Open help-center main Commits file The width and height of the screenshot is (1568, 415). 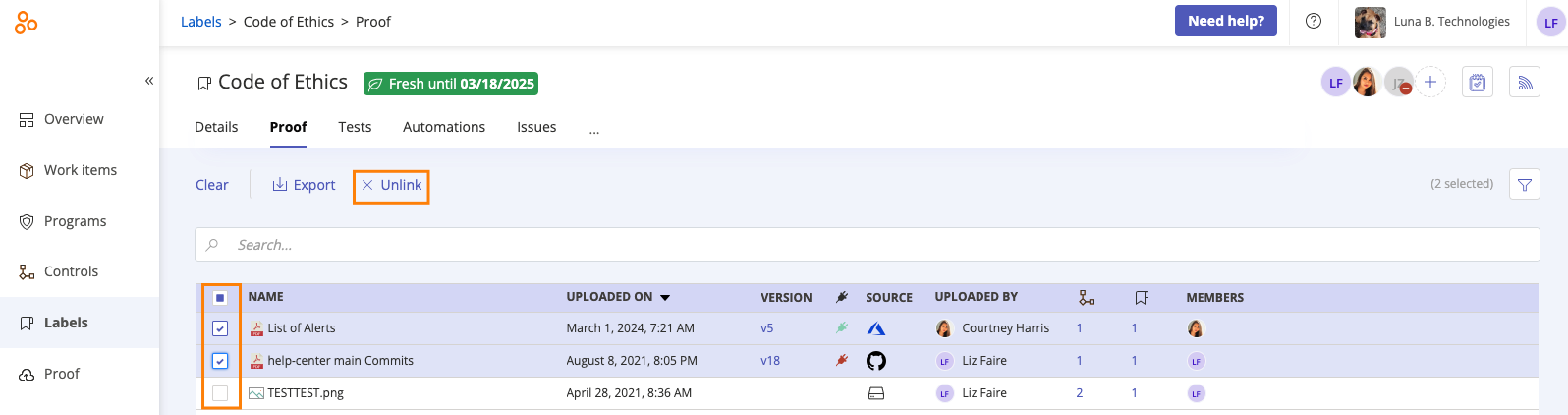point(340,361)
